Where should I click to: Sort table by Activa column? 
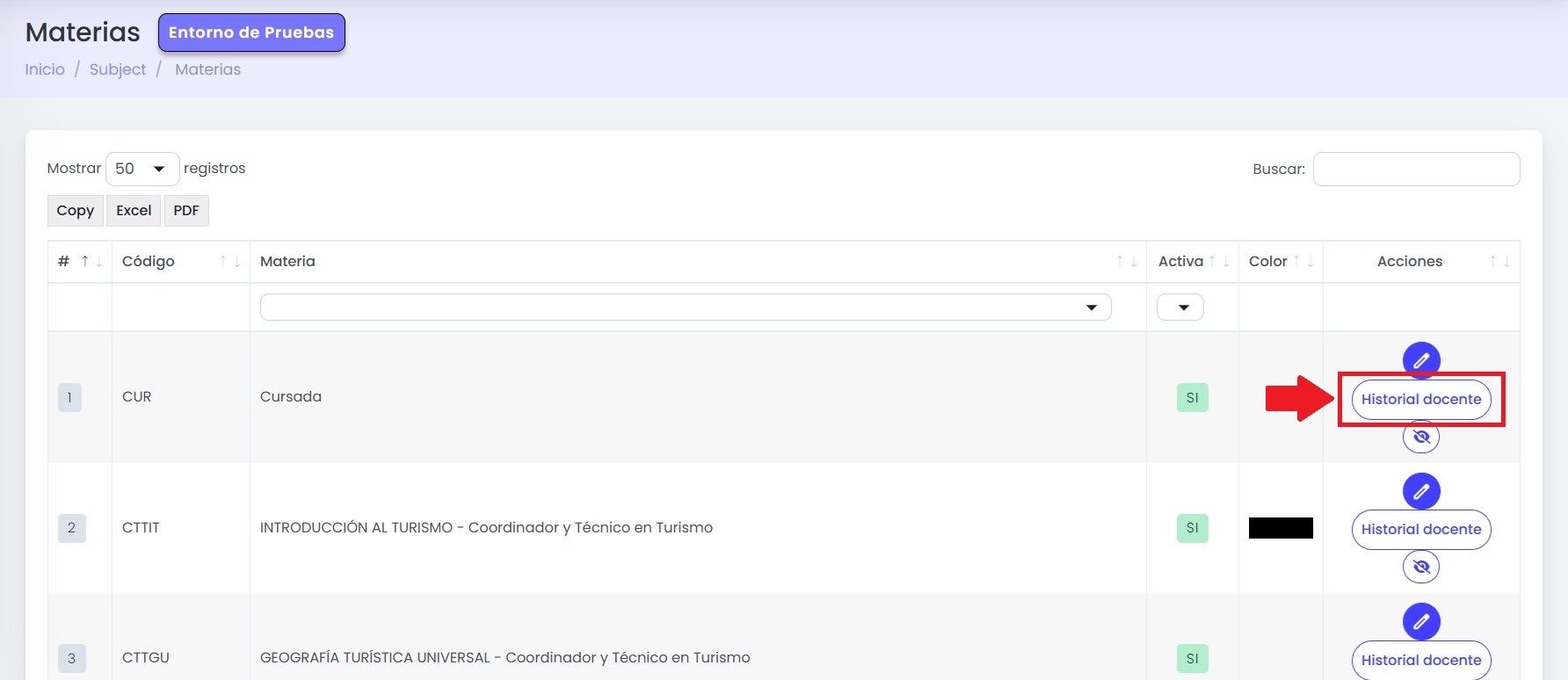(x=1218, y=262)
